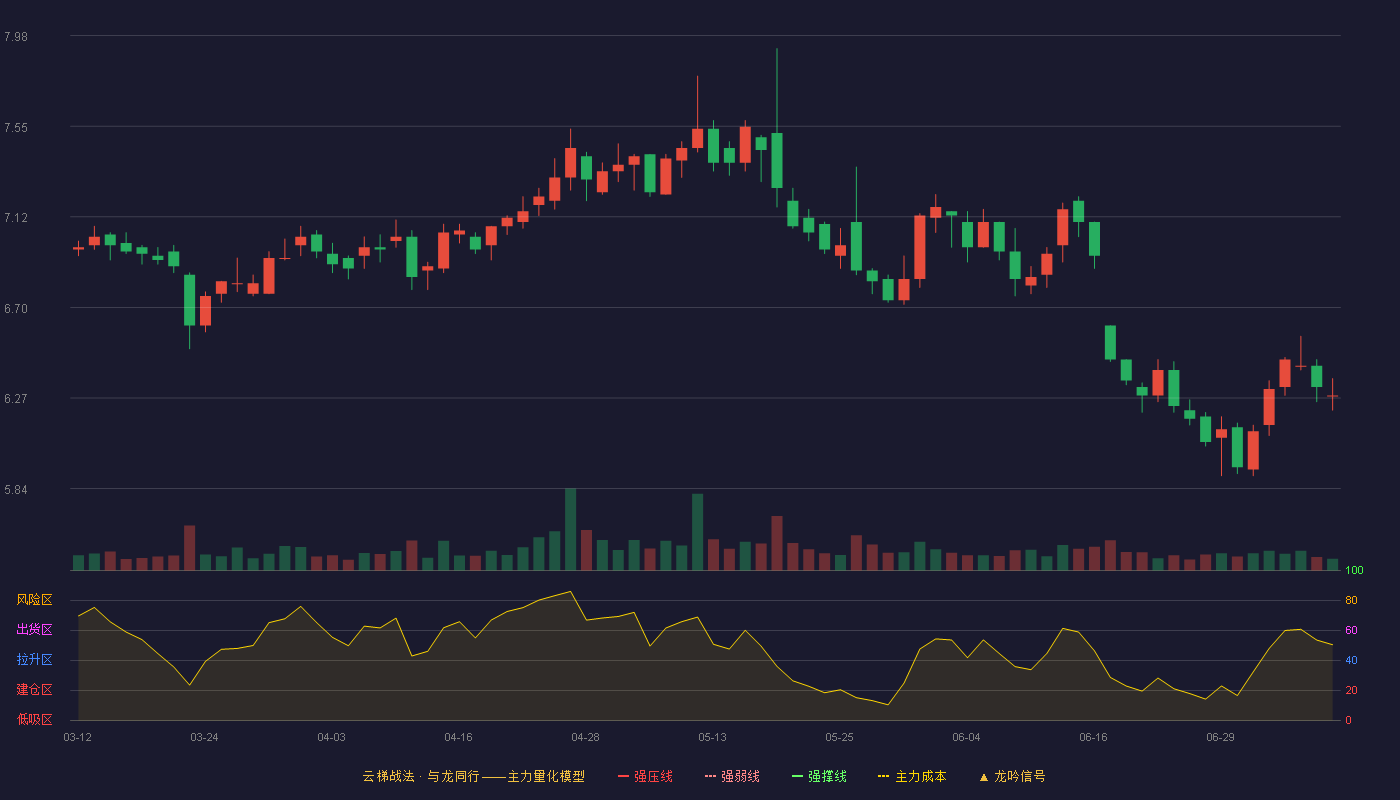1400x800 pixels.
Task: Click the 04-03 date axis label
Action: tap(331, 737)
